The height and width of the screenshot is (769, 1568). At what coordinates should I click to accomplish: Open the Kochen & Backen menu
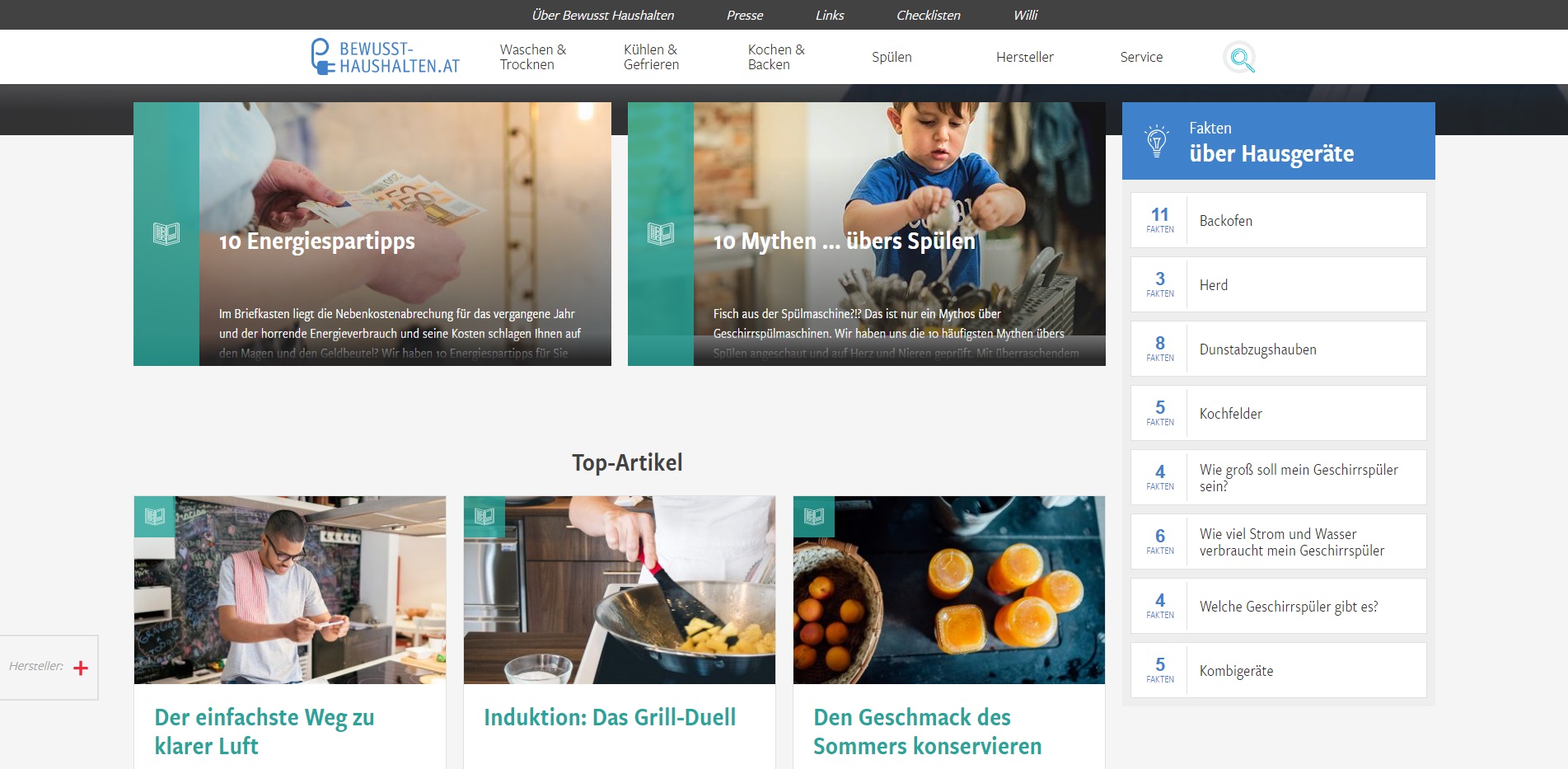[776, 57]
